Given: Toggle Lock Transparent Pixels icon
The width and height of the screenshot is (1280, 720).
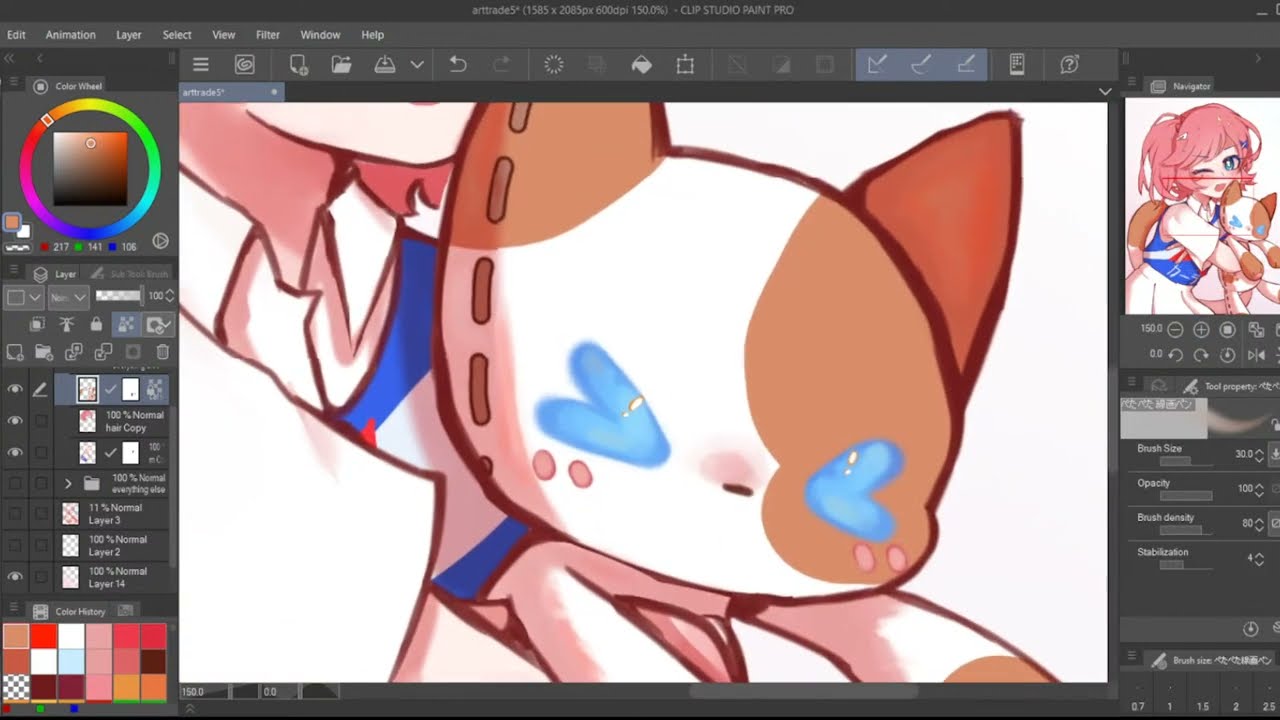Looking at the screenshot, I should pos(126,324).
